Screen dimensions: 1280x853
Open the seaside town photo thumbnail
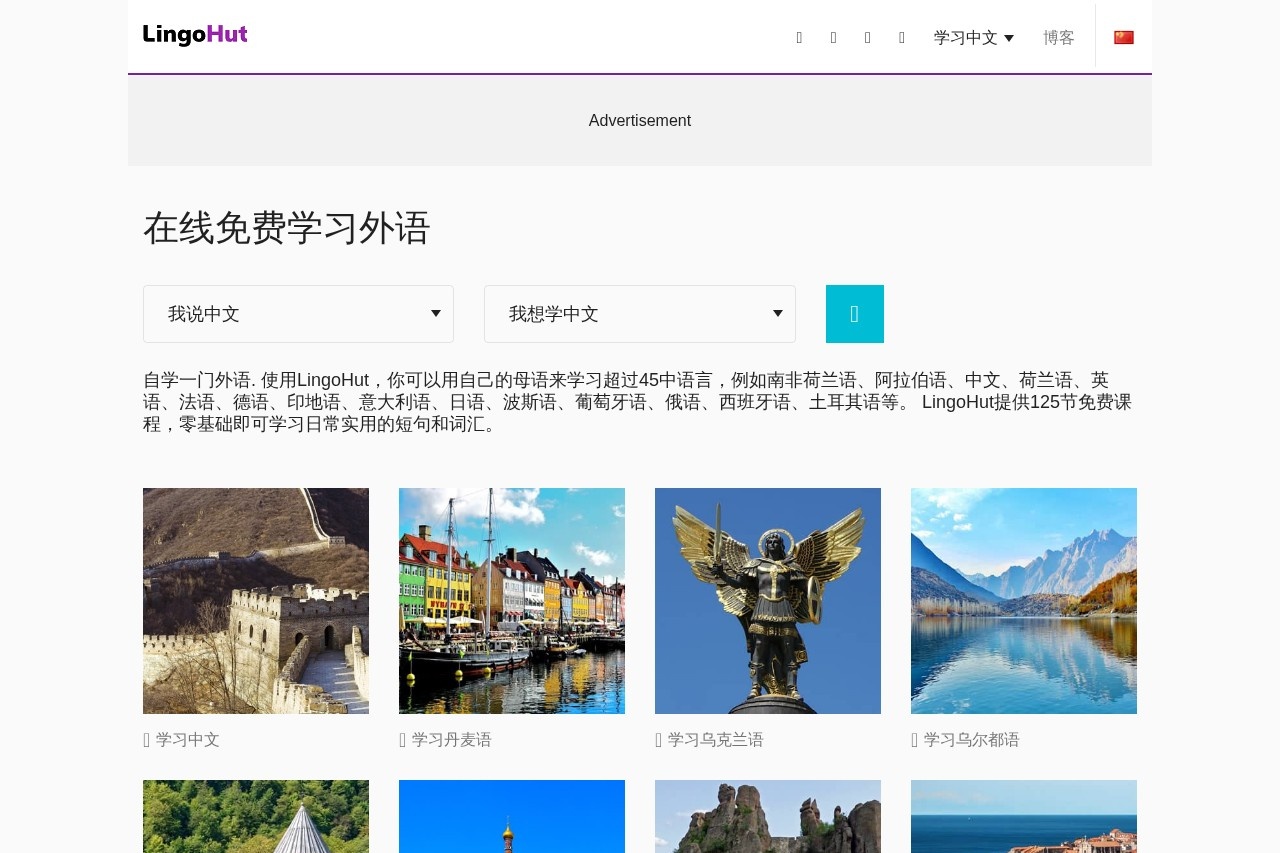point(1024,816)
